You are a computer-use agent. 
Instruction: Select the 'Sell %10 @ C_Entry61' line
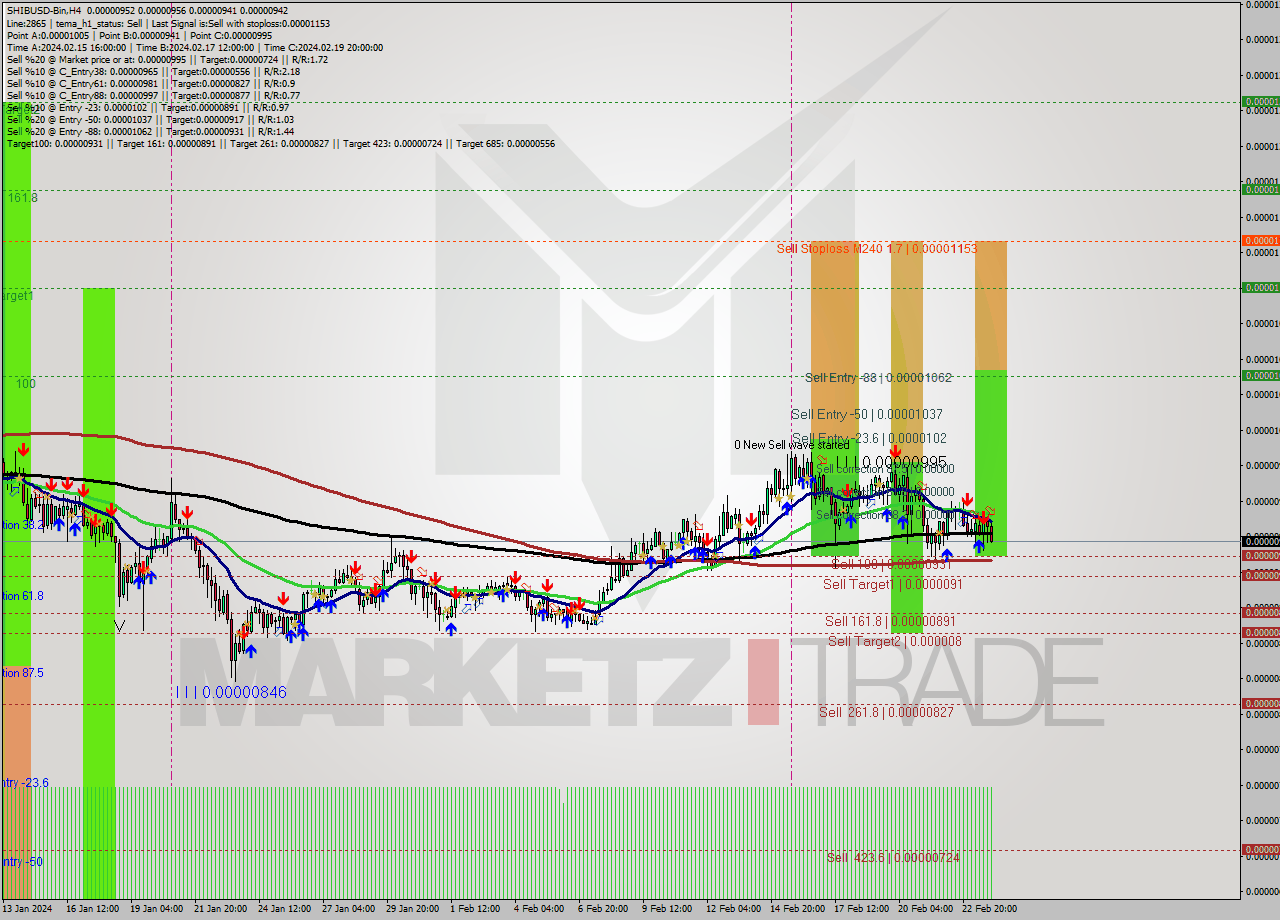(x=151, y=83)
